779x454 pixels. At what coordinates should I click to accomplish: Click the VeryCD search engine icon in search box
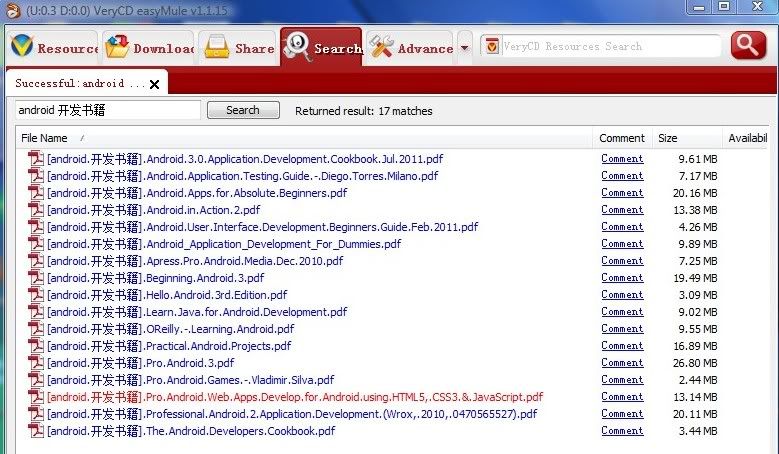click(491, 47)
